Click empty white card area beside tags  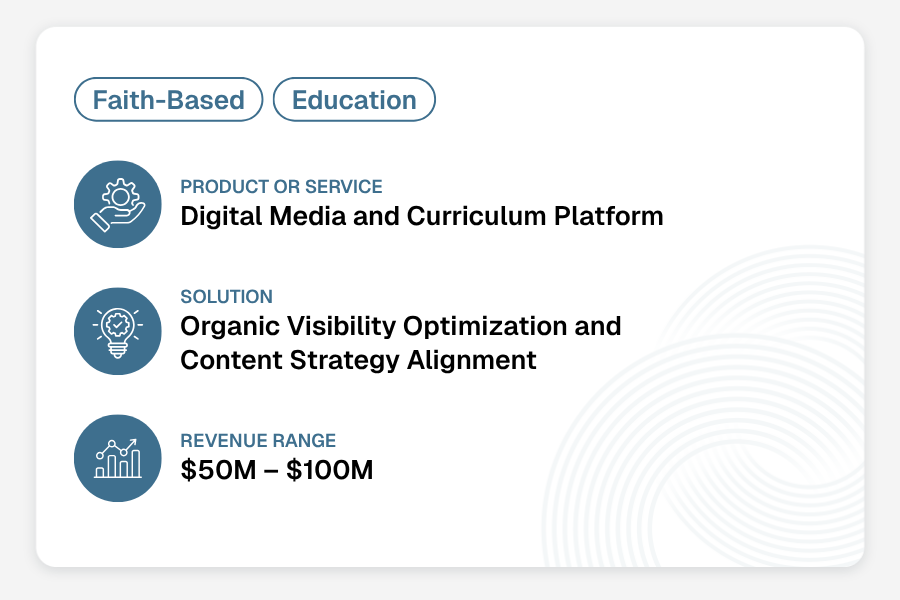631,99
